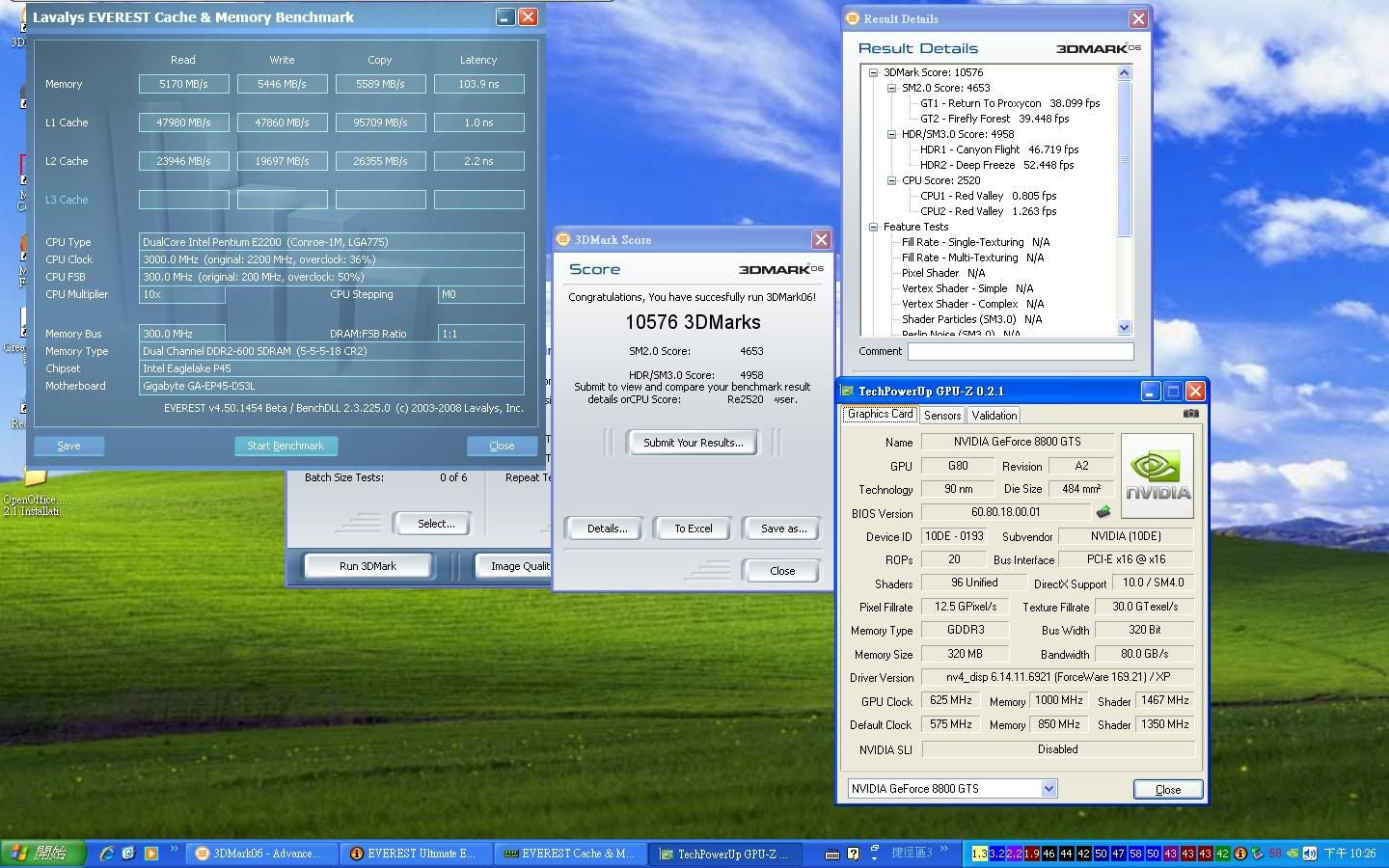Click the Result Details scrollbar down arrow

click(1124, 328)
